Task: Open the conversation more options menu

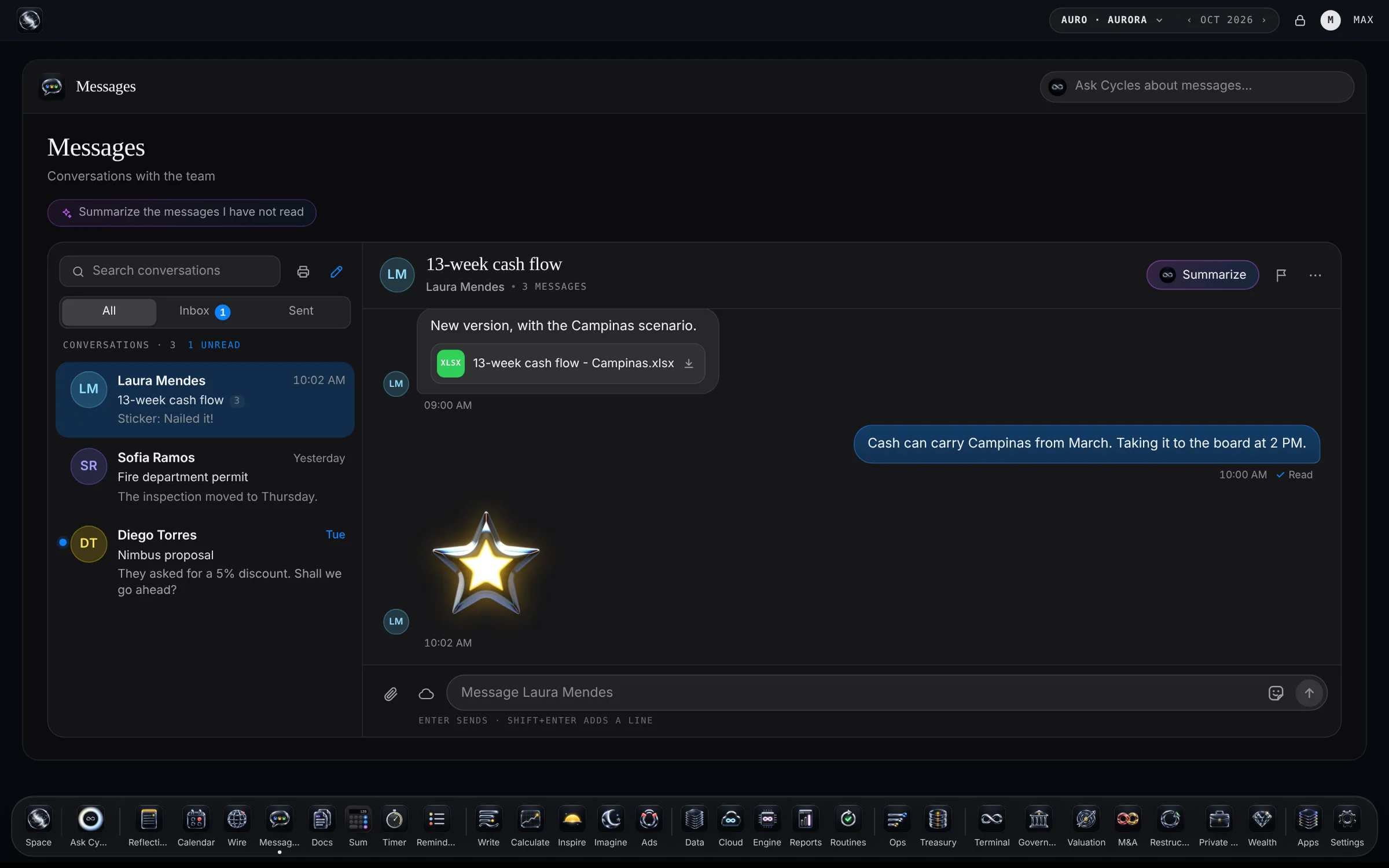Action: (1315, 275)
